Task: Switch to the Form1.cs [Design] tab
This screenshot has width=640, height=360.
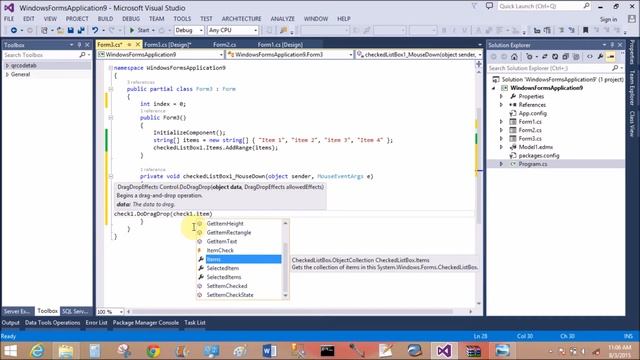Action: pyautogui.click(x=280, y=44)
